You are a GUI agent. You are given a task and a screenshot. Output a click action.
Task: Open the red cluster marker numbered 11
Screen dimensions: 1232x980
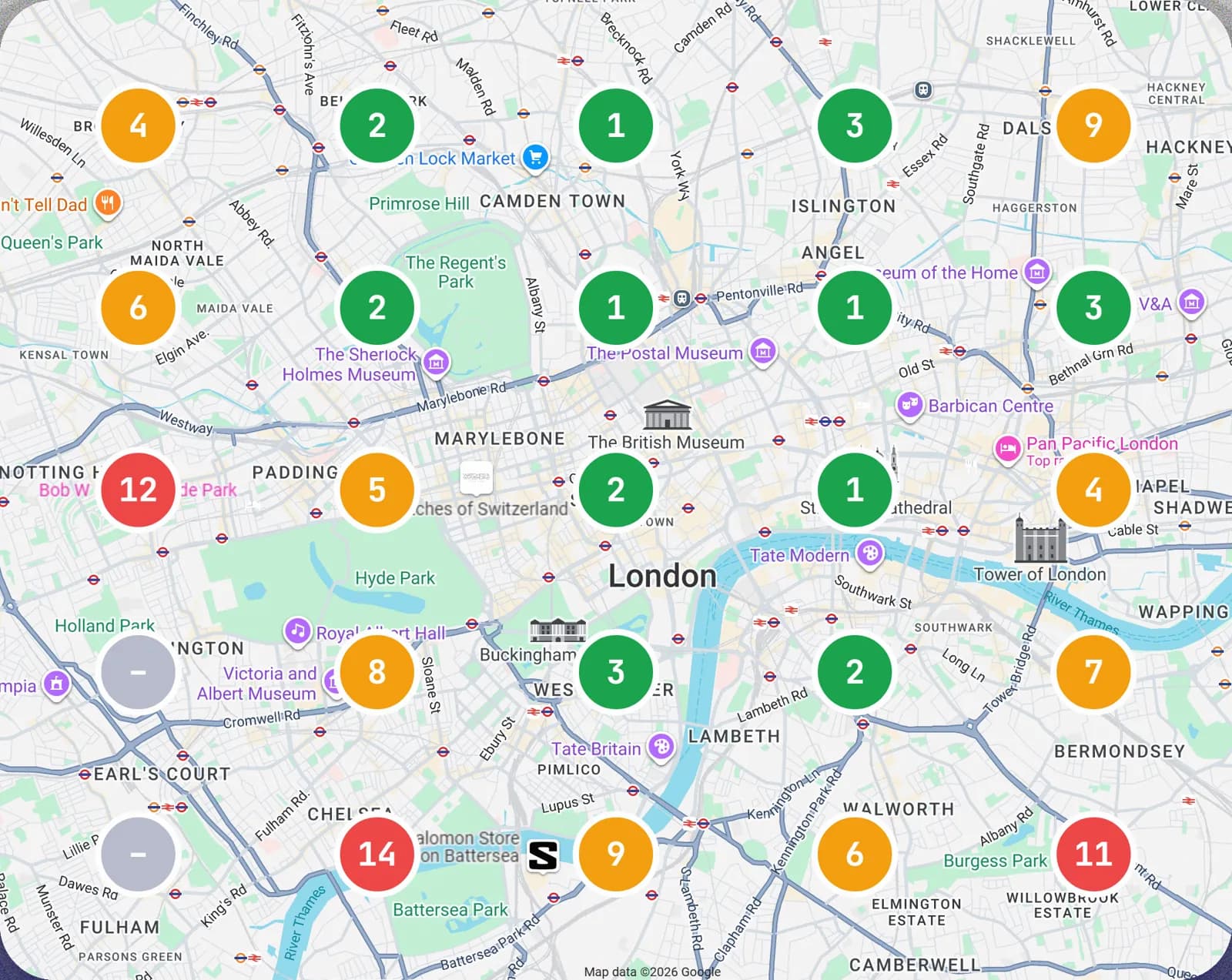(x=1093, y=854)
